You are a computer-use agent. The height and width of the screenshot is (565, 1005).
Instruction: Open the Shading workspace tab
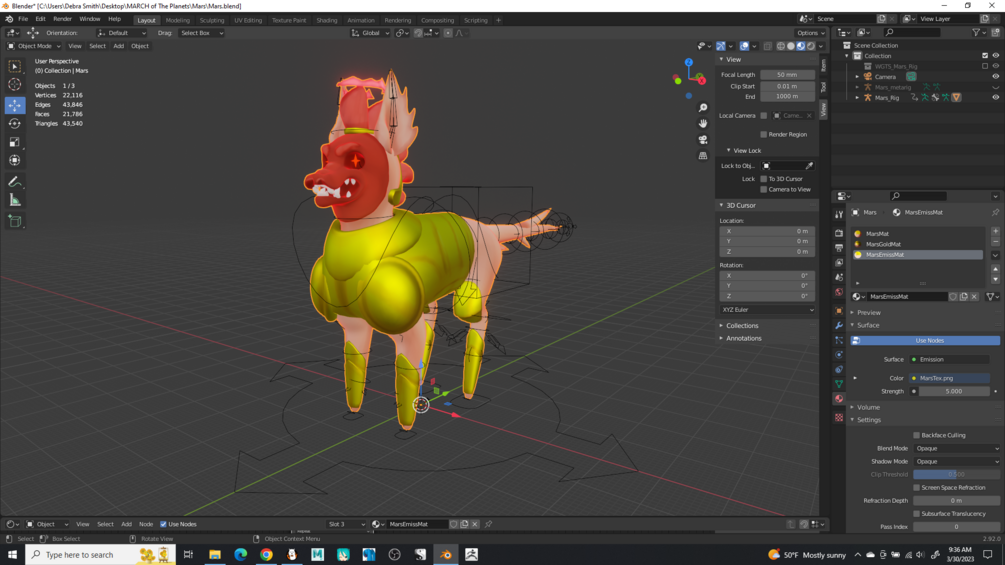pyautogui.click(x=326, y=20)
